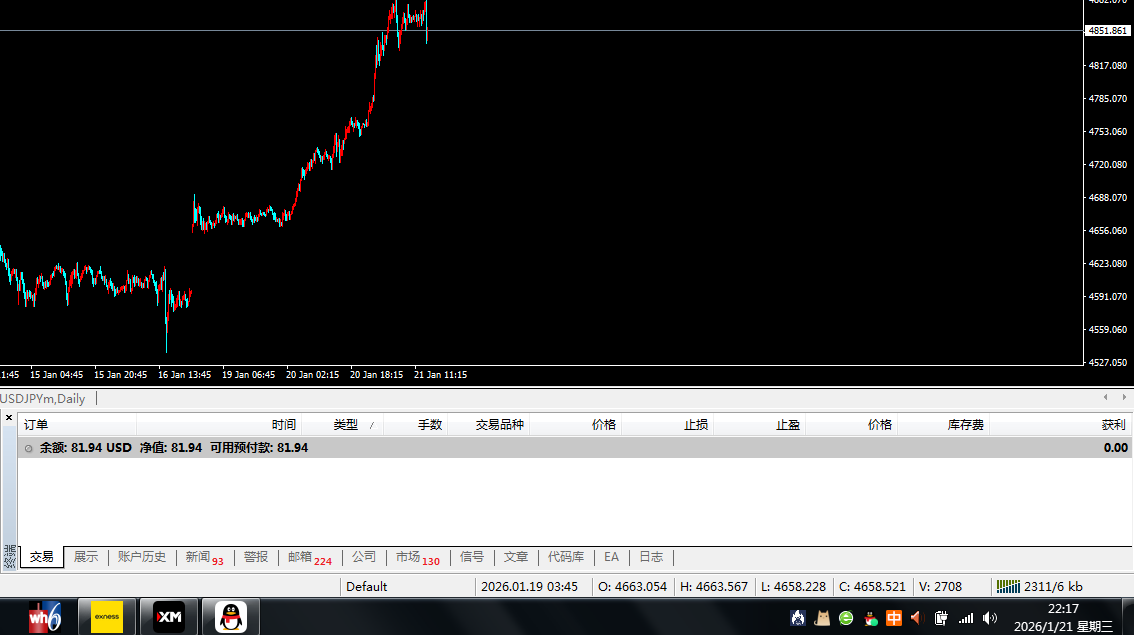Click the network signal tray icon

pos(966,618)
